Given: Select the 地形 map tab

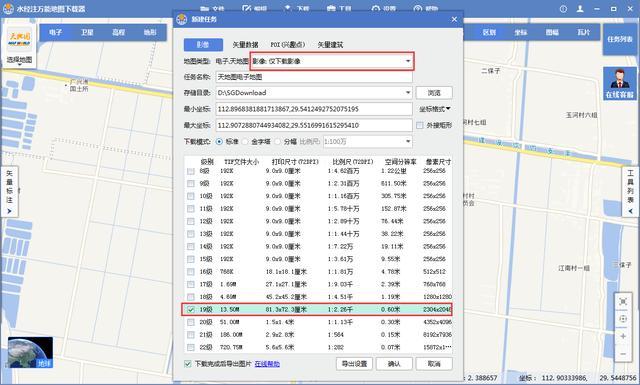Looking at the screenshot, I should 150,32.
